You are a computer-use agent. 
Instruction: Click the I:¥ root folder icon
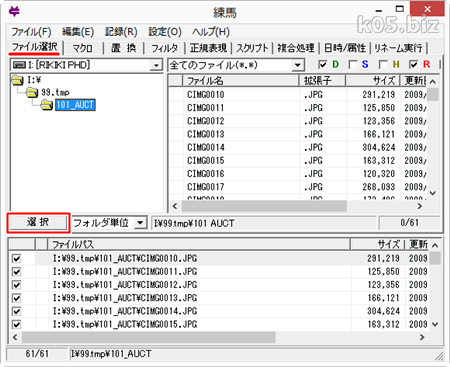click(18, 80)
